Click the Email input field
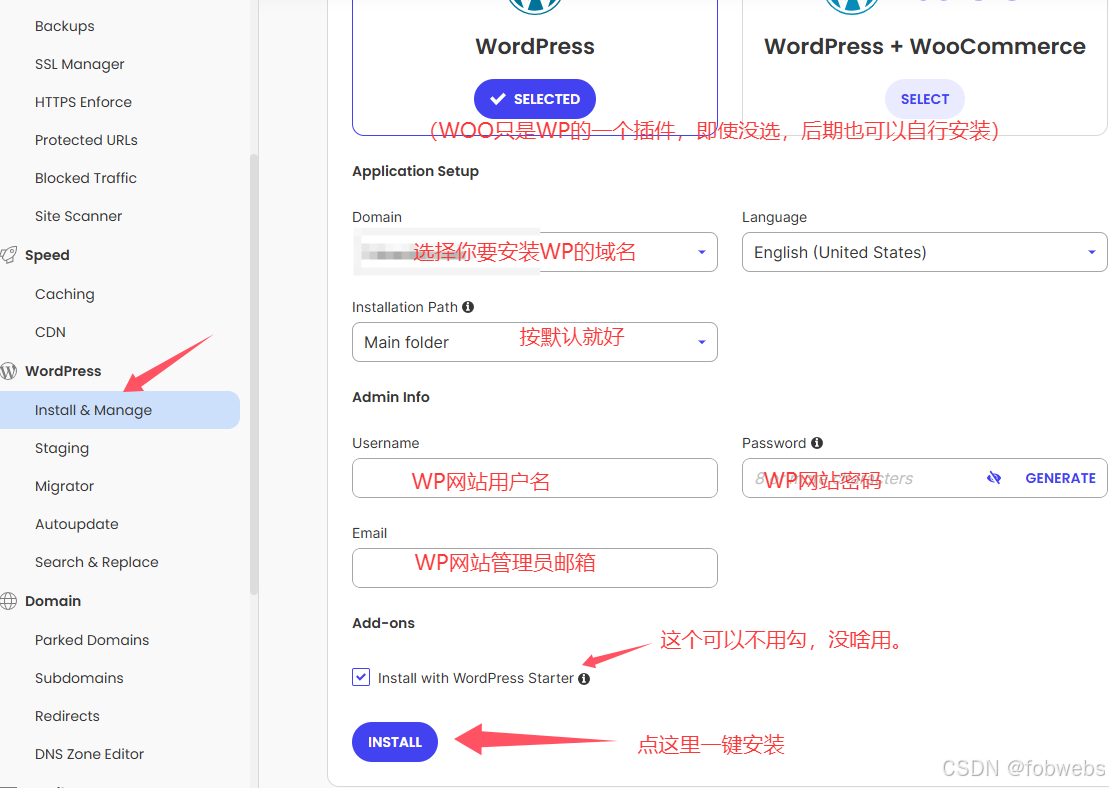The width and height of the screenshot is (1109, 788). [535, 568]
